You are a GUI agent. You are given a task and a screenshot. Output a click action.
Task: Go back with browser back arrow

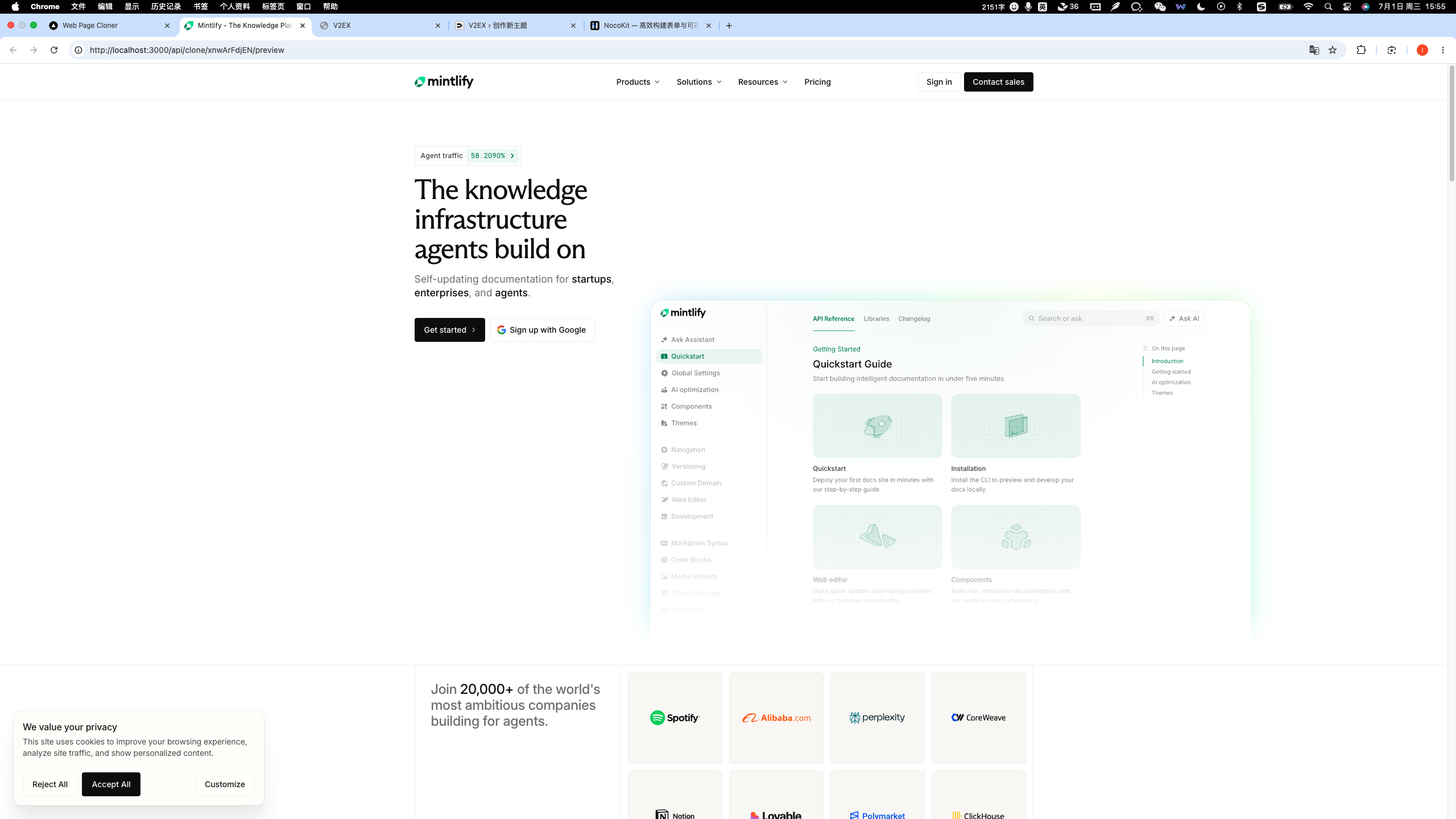13,50
